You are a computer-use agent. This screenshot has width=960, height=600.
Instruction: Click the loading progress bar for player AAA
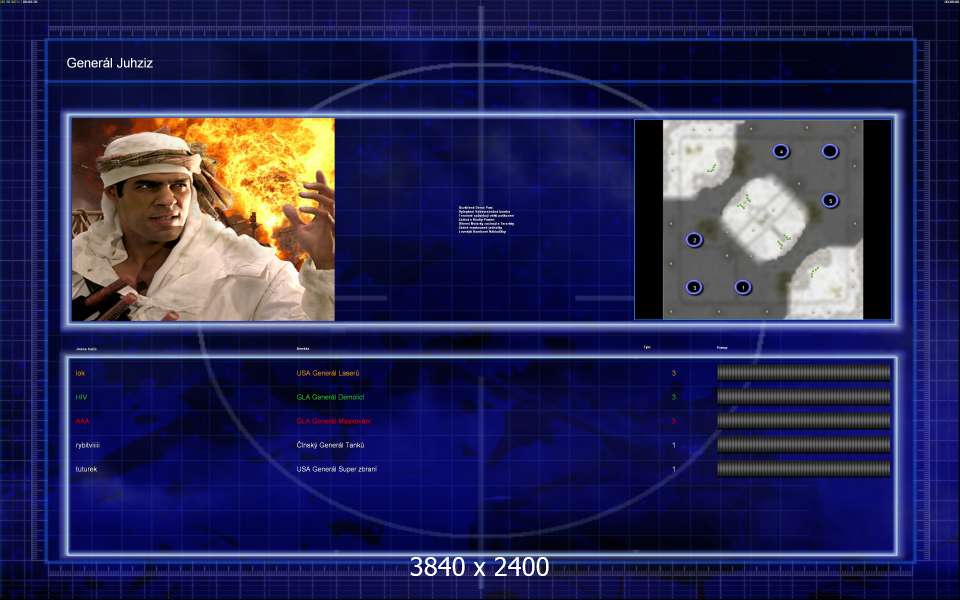click(803, 420)
